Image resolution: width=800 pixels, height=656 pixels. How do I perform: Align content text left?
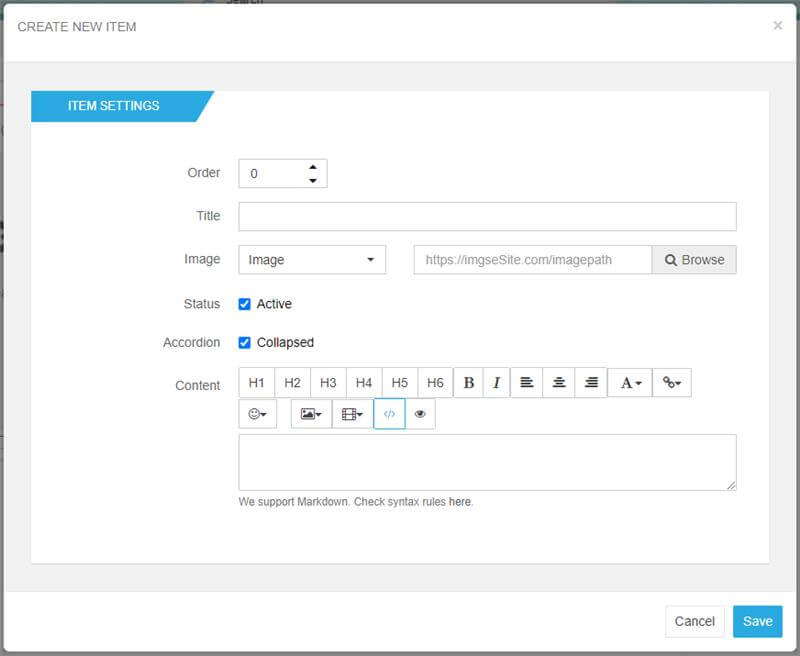coord(527,383)
